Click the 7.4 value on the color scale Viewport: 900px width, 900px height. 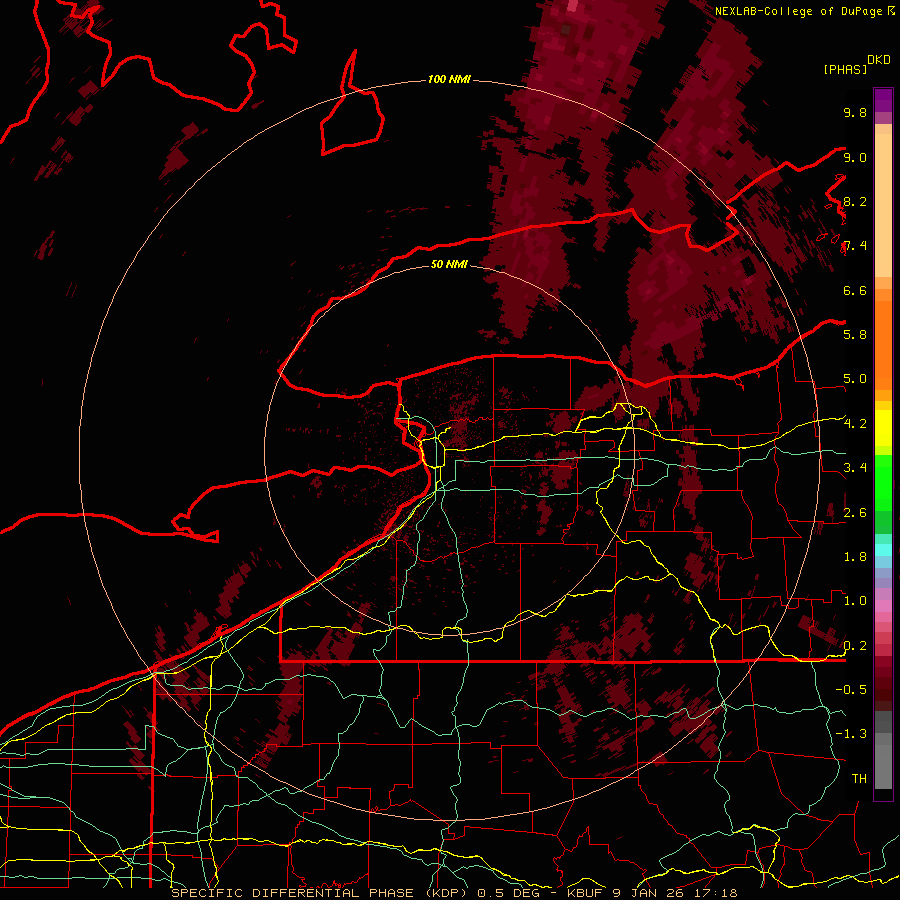(x=855, y=246)
